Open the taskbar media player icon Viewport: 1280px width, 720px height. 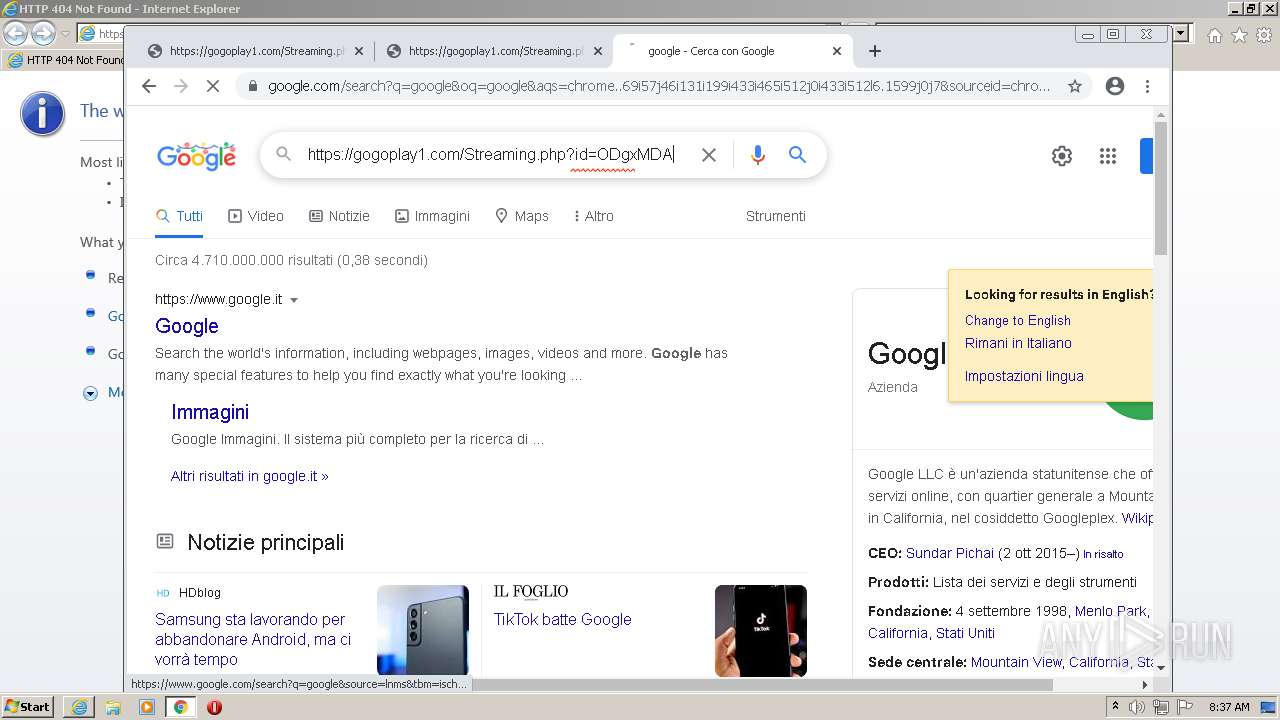point(147,707)
